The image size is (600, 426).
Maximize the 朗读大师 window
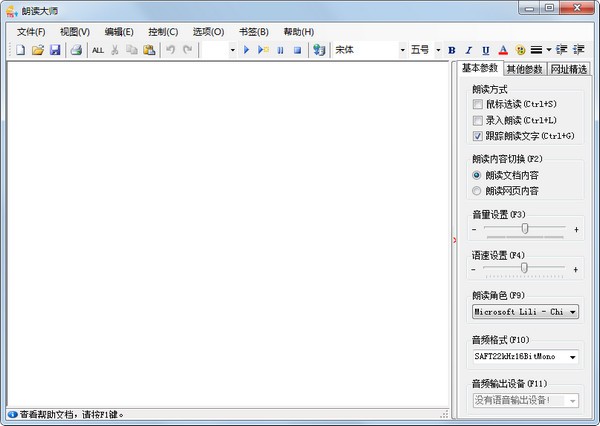click(549, 8)
